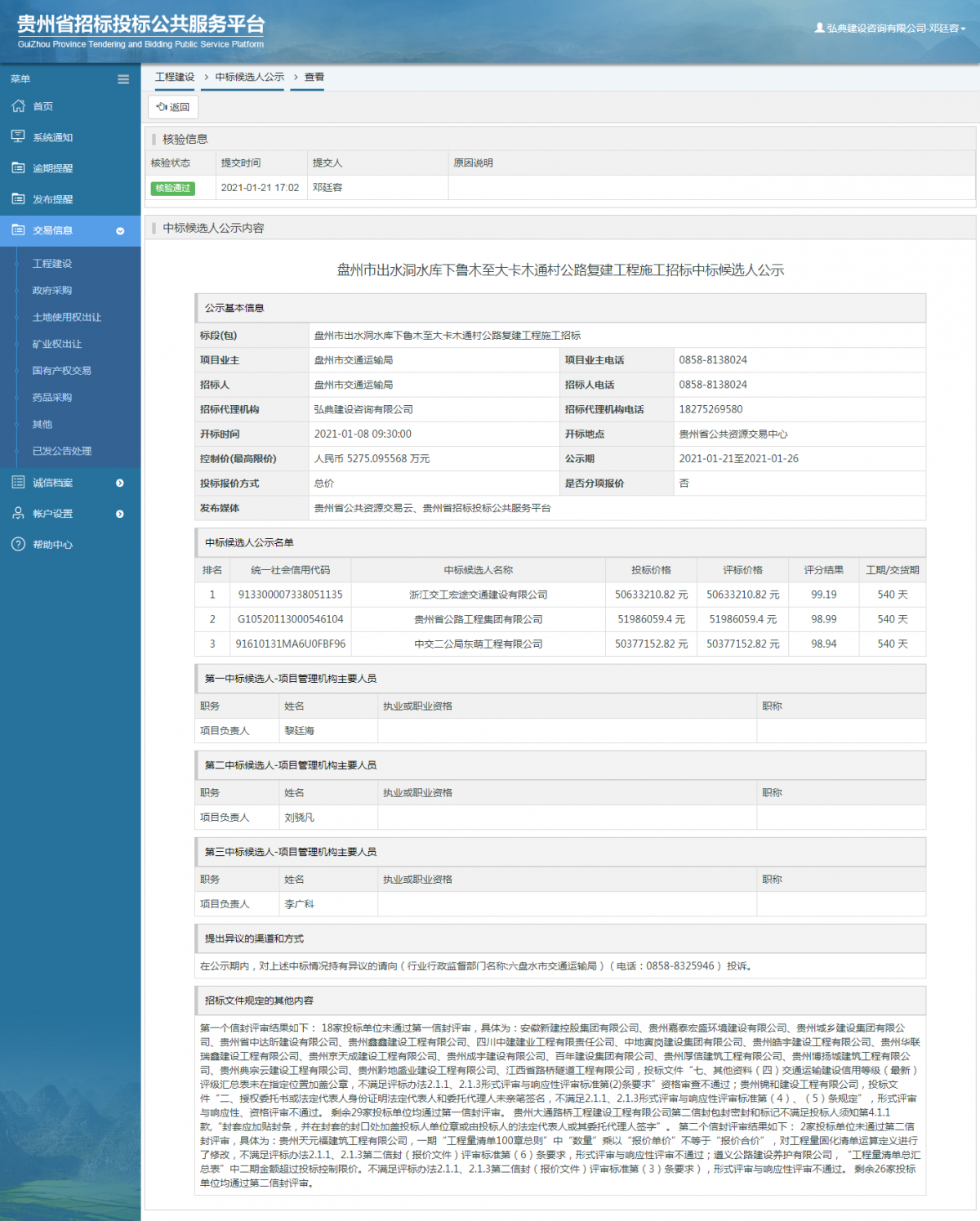The image size is (980, 1221).
Task: Click bid opening time 2021-01-08 09:30:00
Action: pos(363,434)
